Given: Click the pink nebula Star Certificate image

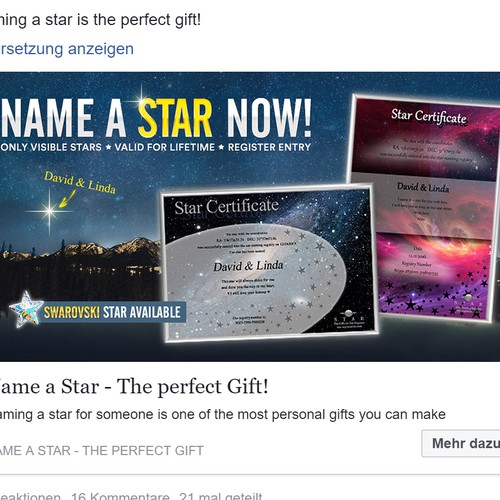Looking at the screenshot, I should 423,208.
